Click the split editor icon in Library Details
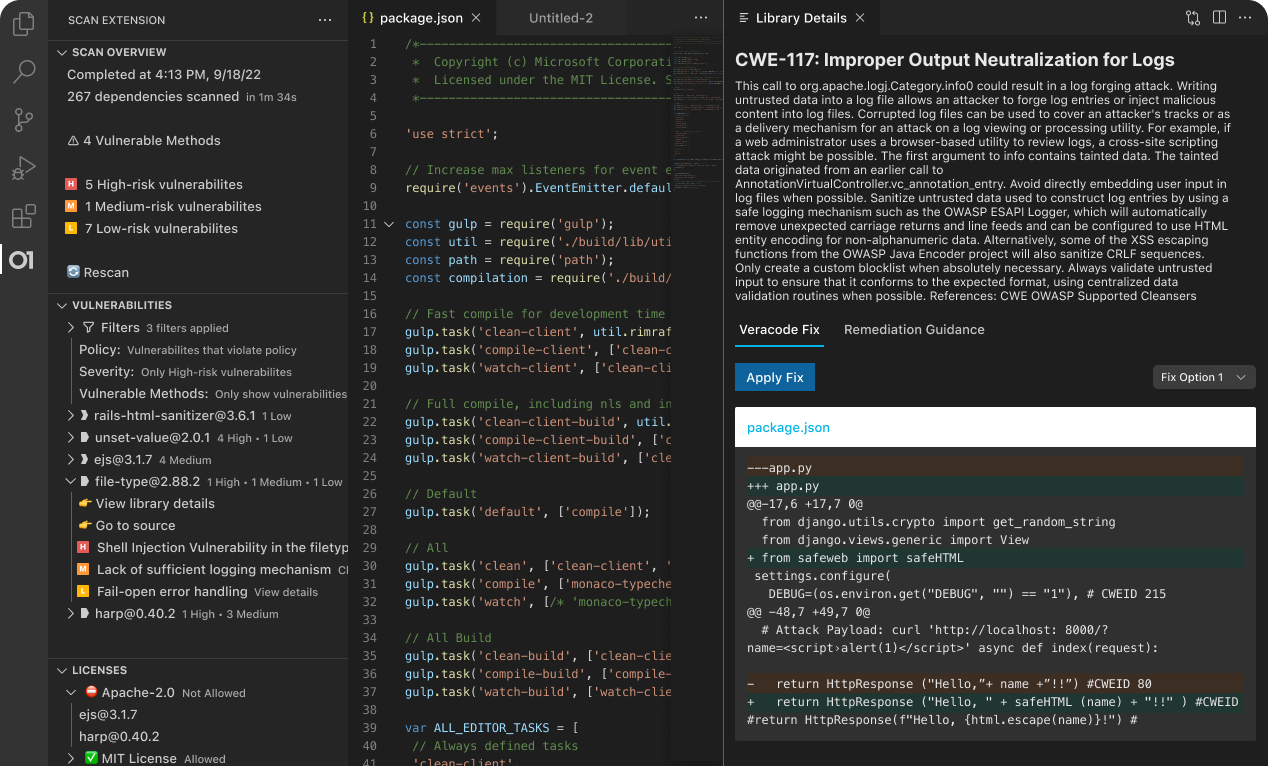The width and height of the screenshot is (1268, 766). (1219, 18)
